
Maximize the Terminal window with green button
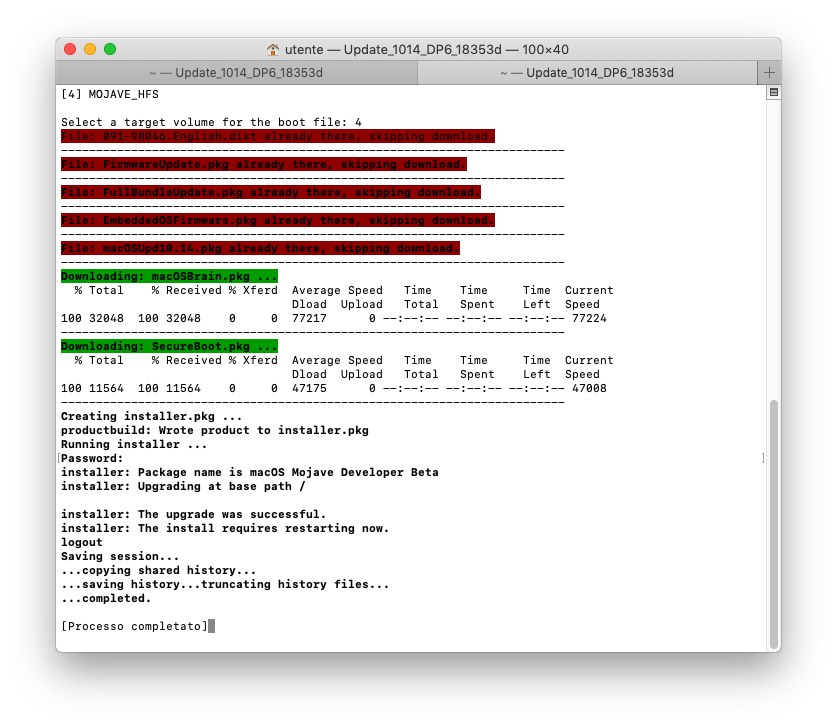(x=110, y=49)
